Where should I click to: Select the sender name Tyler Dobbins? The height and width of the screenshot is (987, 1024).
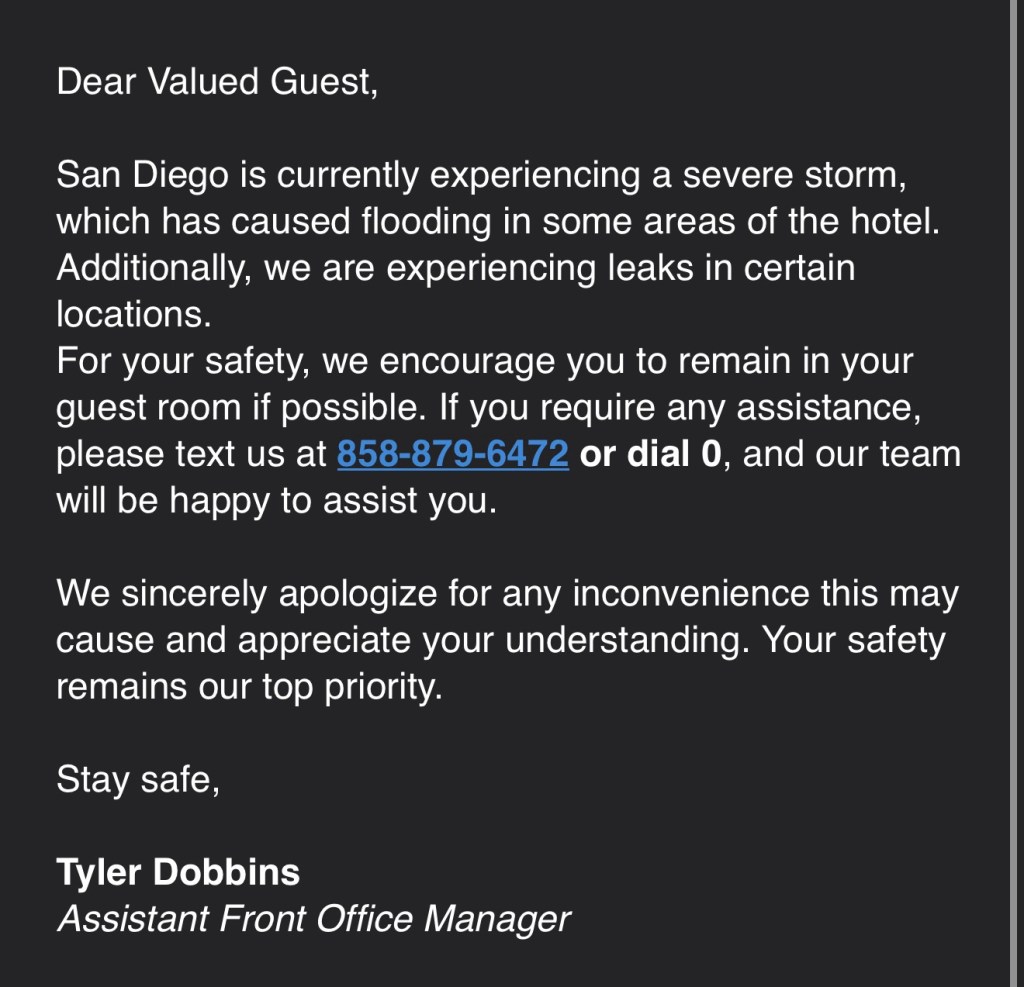click(x=178, y=872)
